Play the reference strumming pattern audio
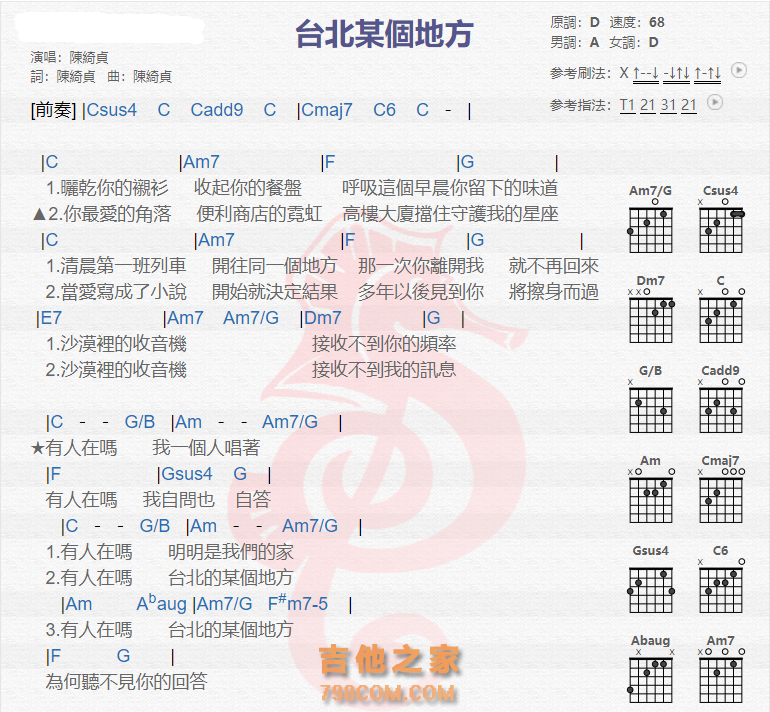770x712 pixels. coord(739,70)
